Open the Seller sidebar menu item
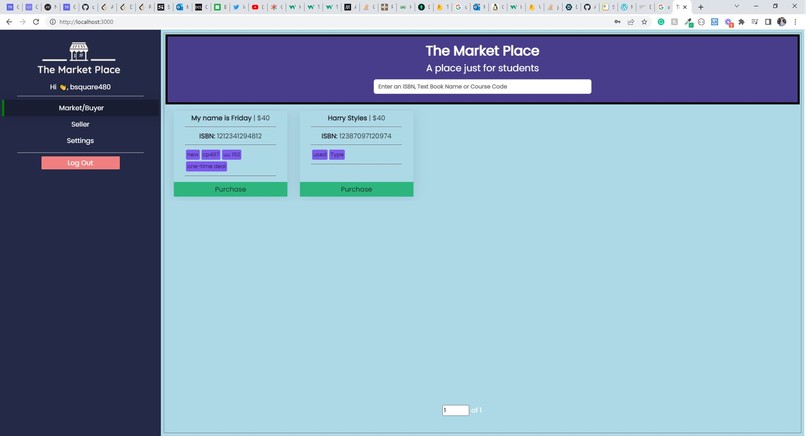806x436 pixels. tap(80, 124)
